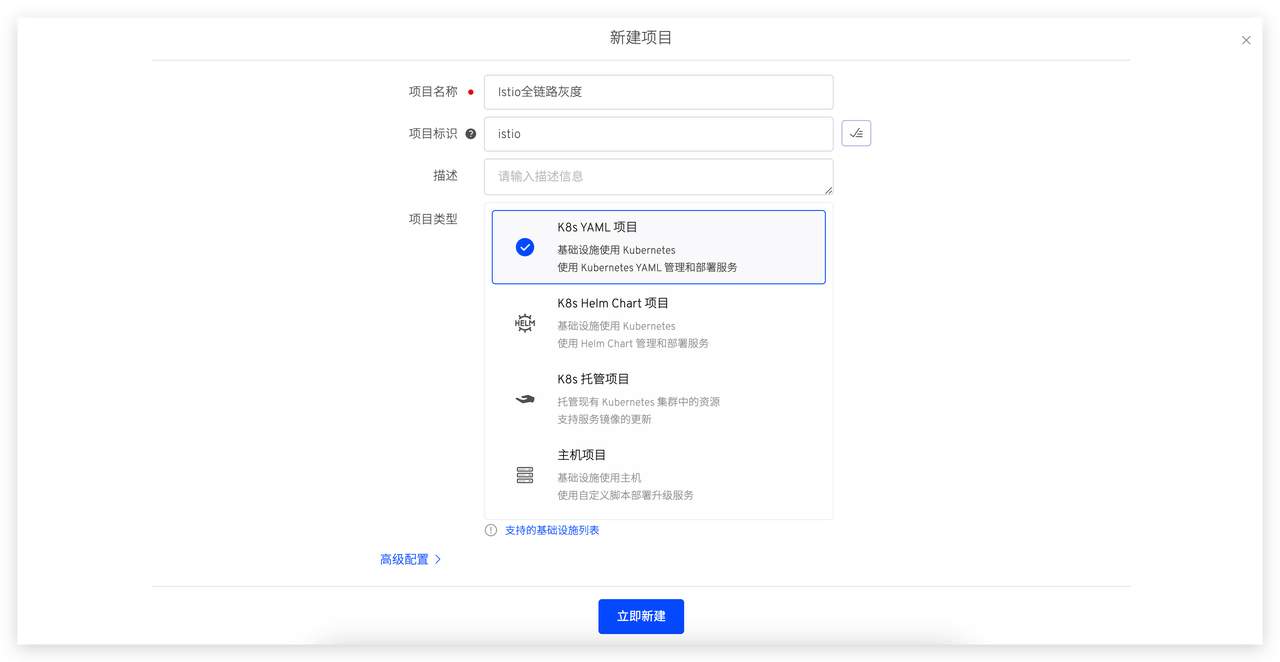Expand the 高级配置 section
Image resolution: width=1280 pixels, height=662 pixels.
404,559
